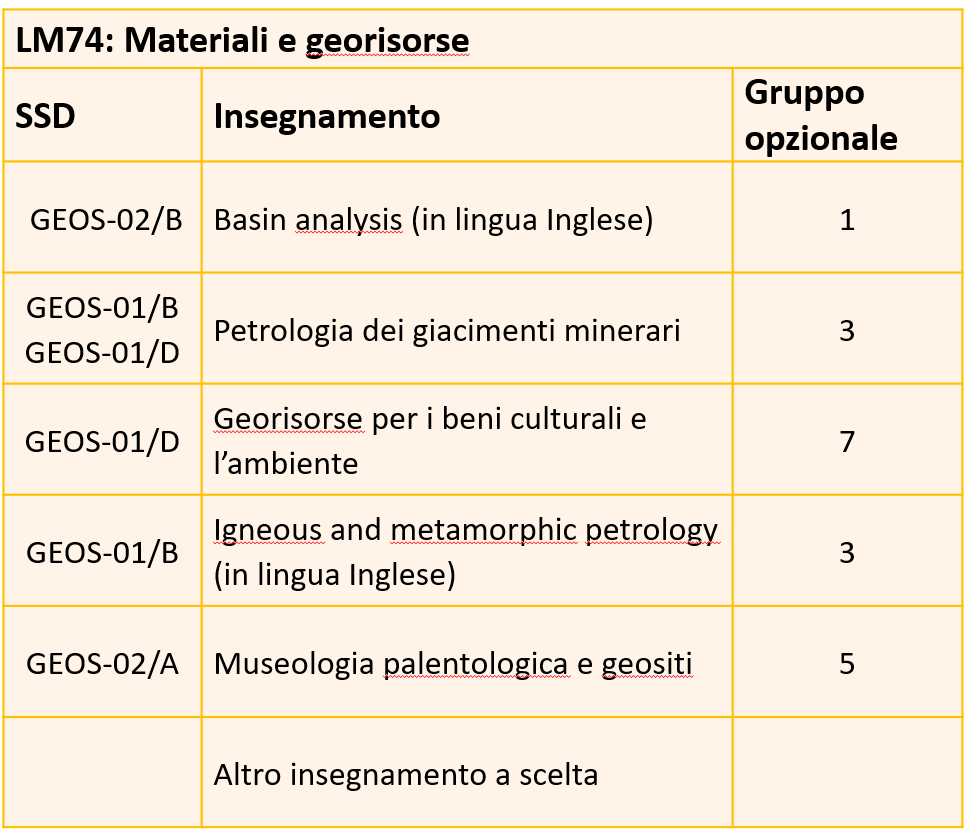Click the 'GEOS-02/A' SSD cell
967x829 pixels.
102,663
